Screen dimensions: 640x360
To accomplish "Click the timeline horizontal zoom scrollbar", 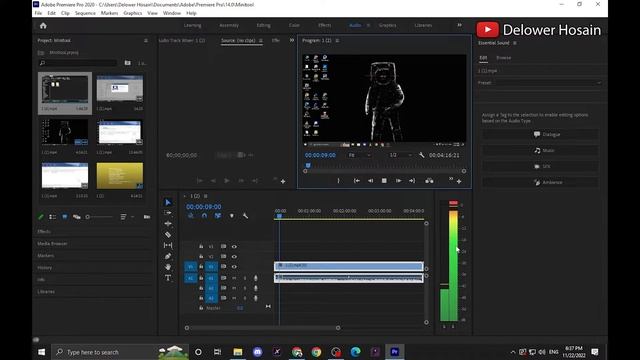I will pos(262,328).
